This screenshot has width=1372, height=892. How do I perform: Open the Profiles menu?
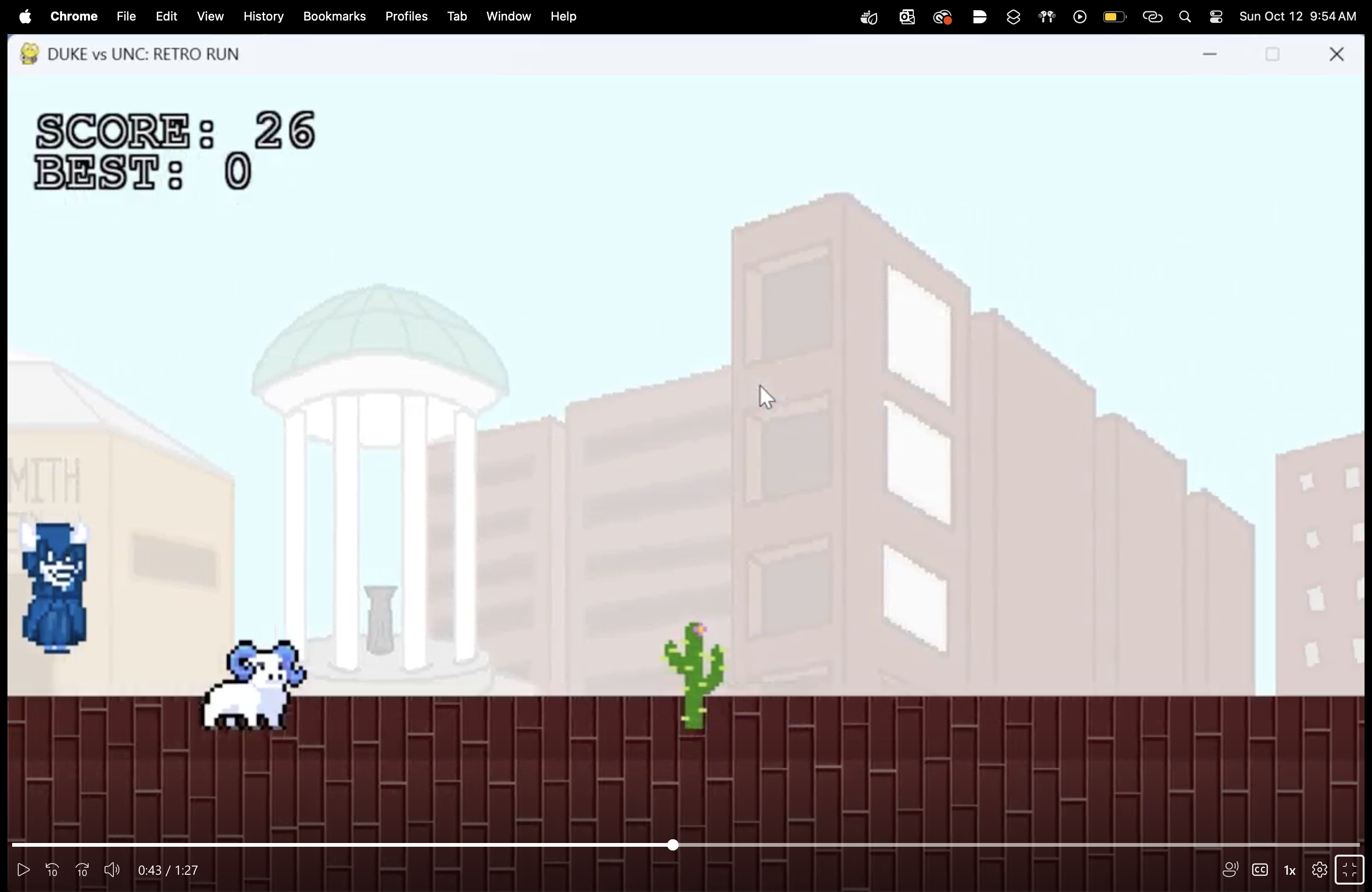click(x=406, y=17)
